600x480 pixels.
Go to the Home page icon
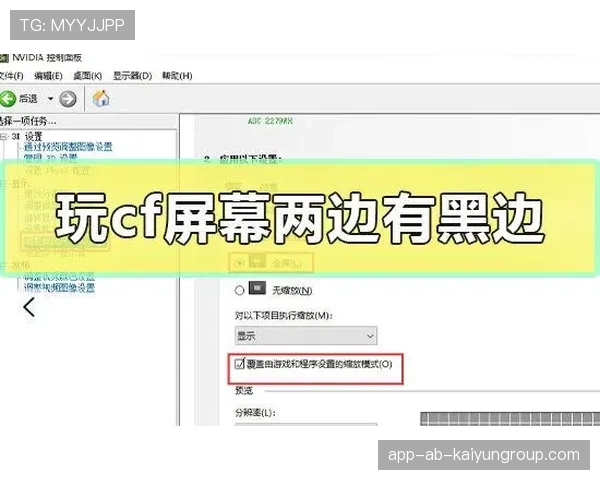[x=101, y=98]
